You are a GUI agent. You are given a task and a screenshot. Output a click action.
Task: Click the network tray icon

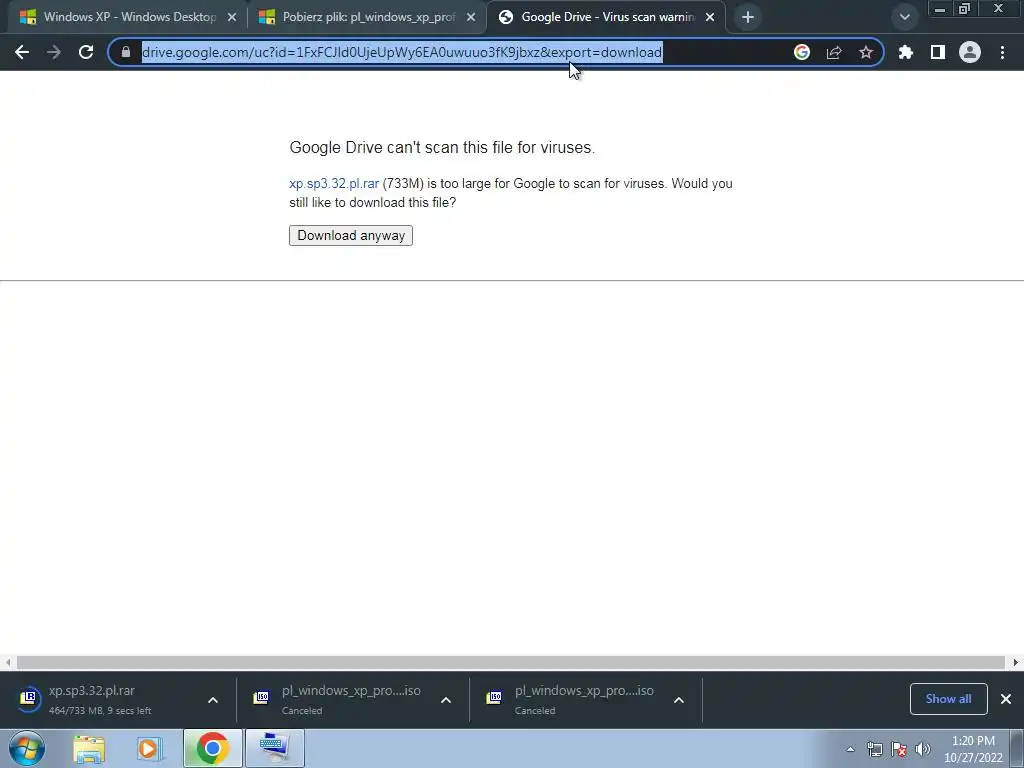click(874, 749)
